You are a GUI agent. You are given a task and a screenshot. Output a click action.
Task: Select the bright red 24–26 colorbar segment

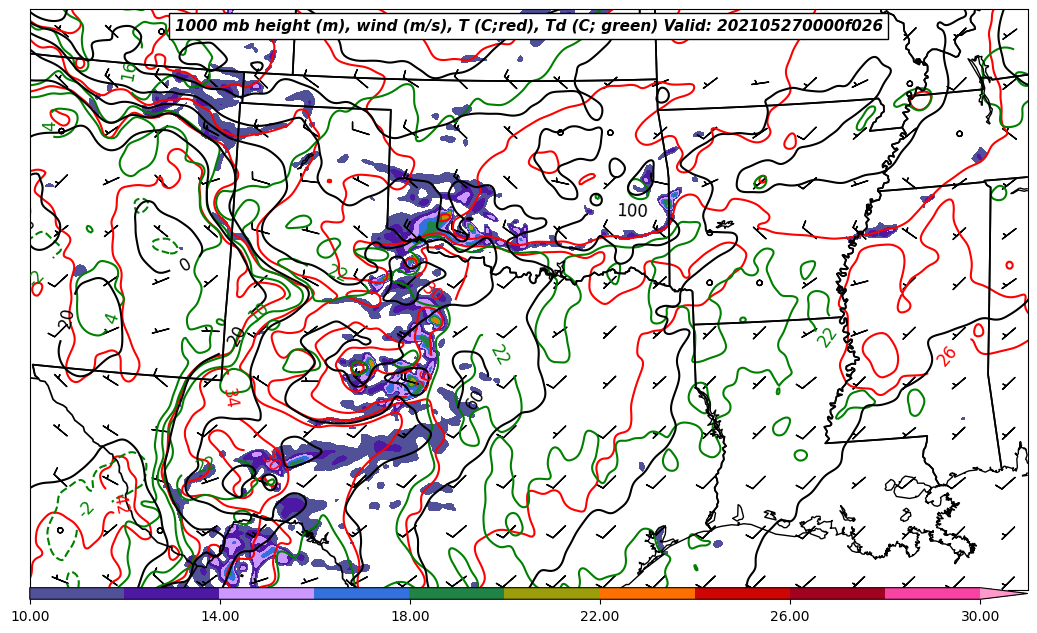point(743,593)
